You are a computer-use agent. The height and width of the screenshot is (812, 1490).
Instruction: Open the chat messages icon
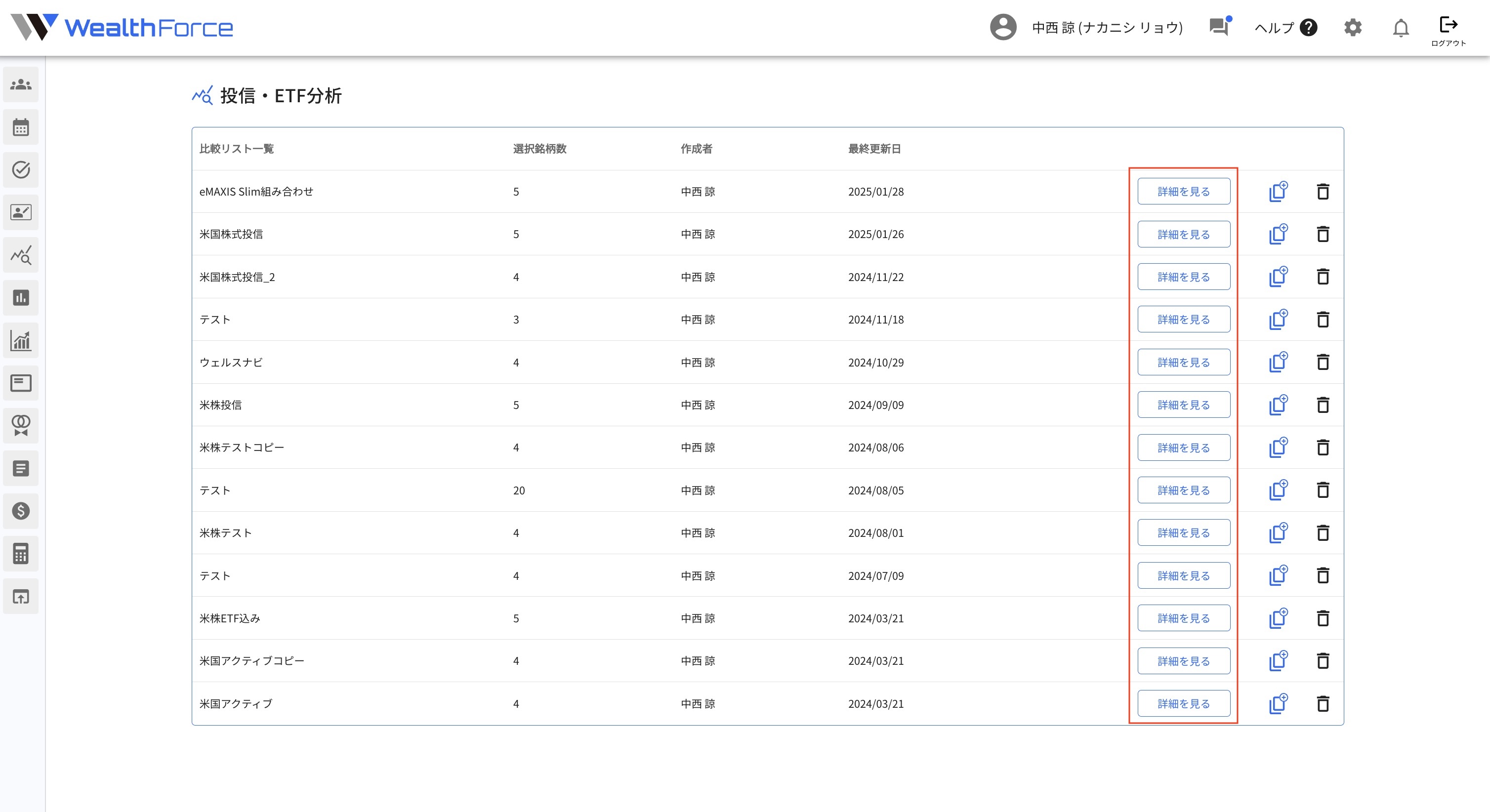[1219, 27]
